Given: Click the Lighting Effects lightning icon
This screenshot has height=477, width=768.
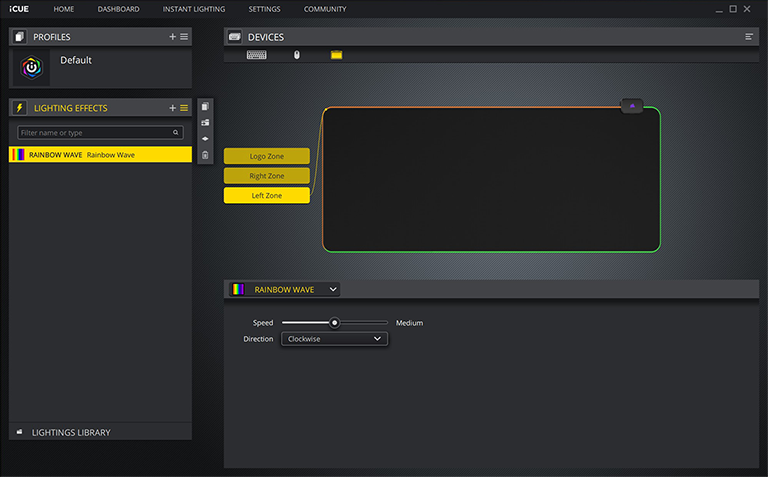Looking at the screenshot, I should tap(20, 108).
